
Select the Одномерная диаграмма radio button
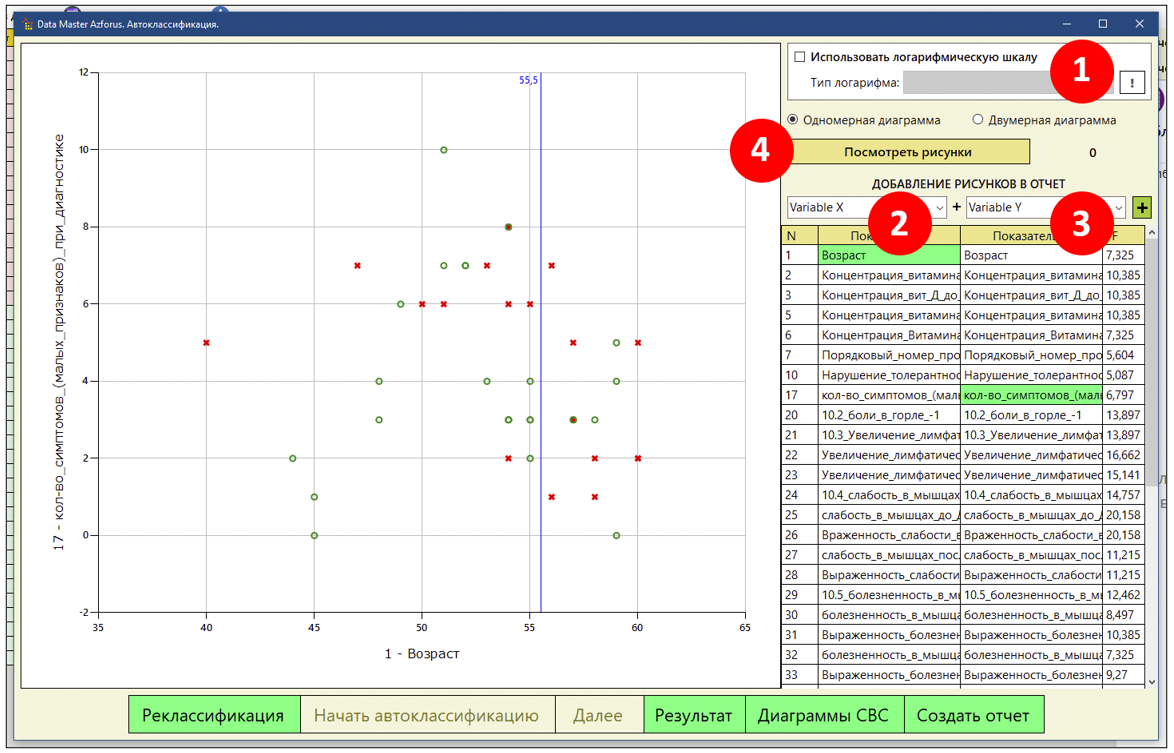[794, 120]
